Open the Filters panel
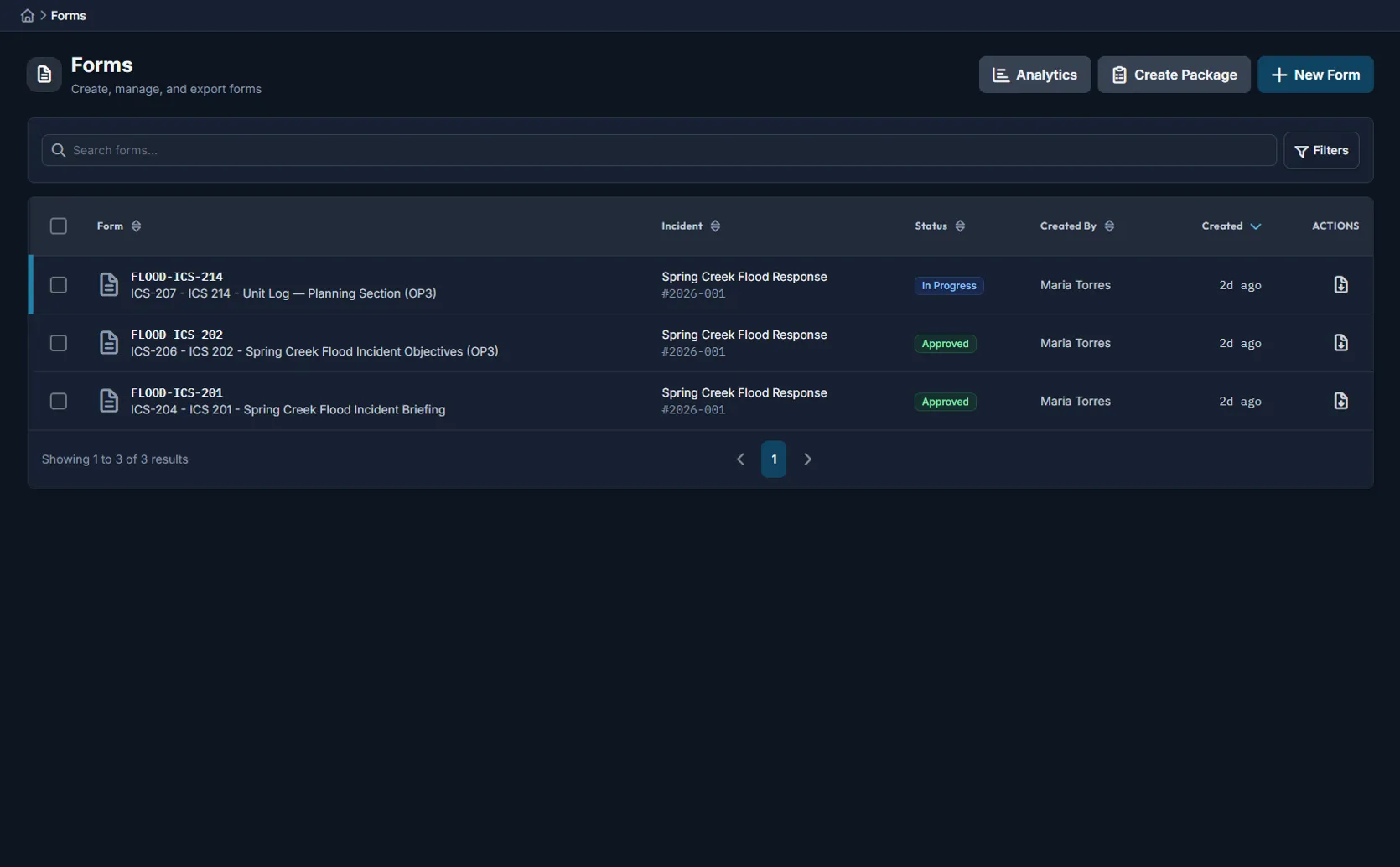 [1321, 151]
